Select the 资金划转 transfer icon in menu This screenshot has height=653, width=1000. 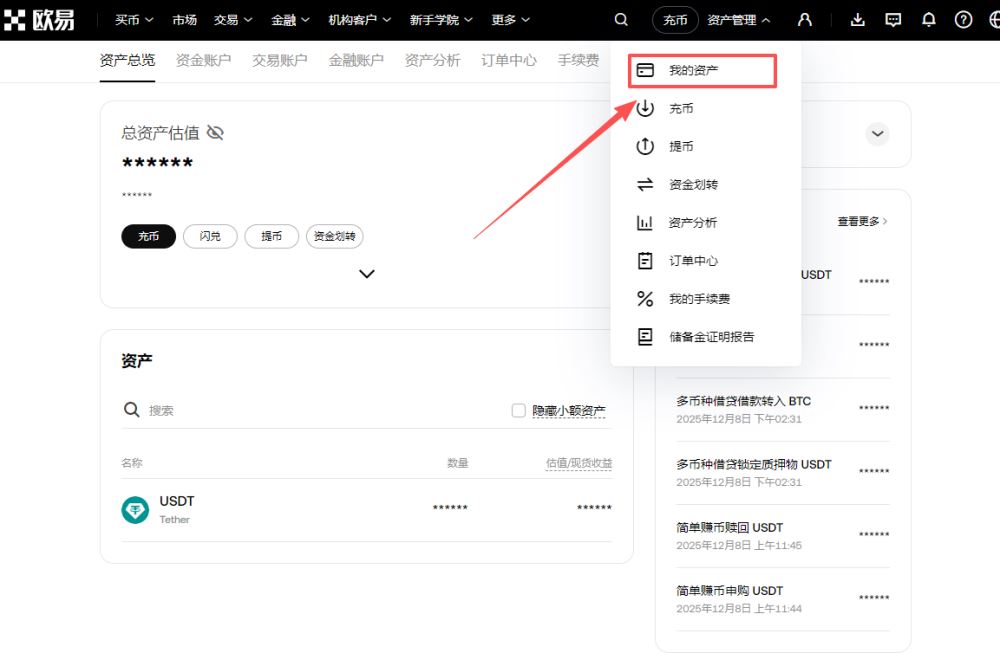coord(645,184)
